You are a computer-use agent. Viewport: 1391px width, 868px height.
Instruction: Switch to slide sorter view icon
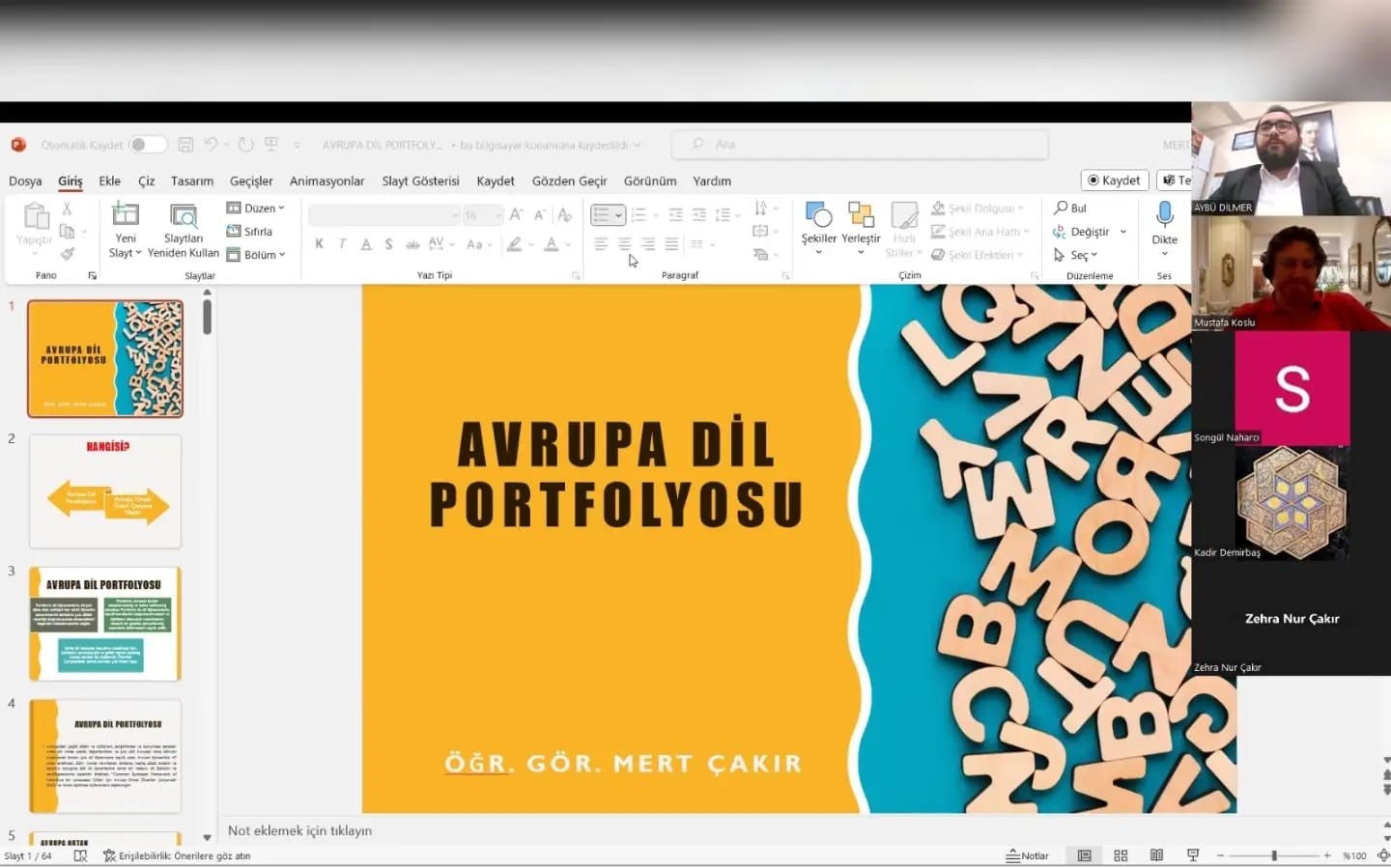(1121, 855)
